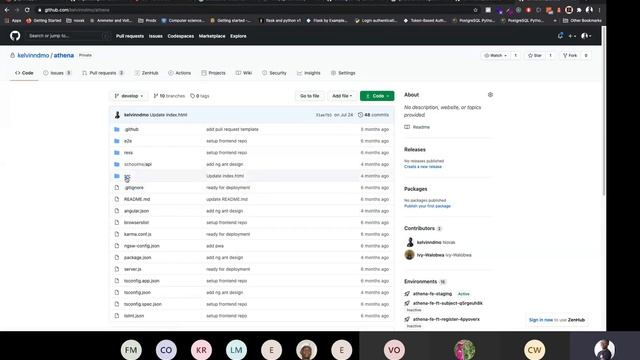Switch to the Wiki tab
The width and height of the screenshot is (640, 360).
point(244,73)
